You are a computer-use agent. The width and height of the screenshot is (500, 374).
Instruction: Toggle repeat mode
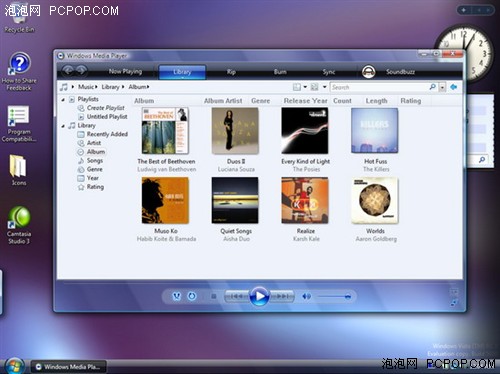[192, 296]
